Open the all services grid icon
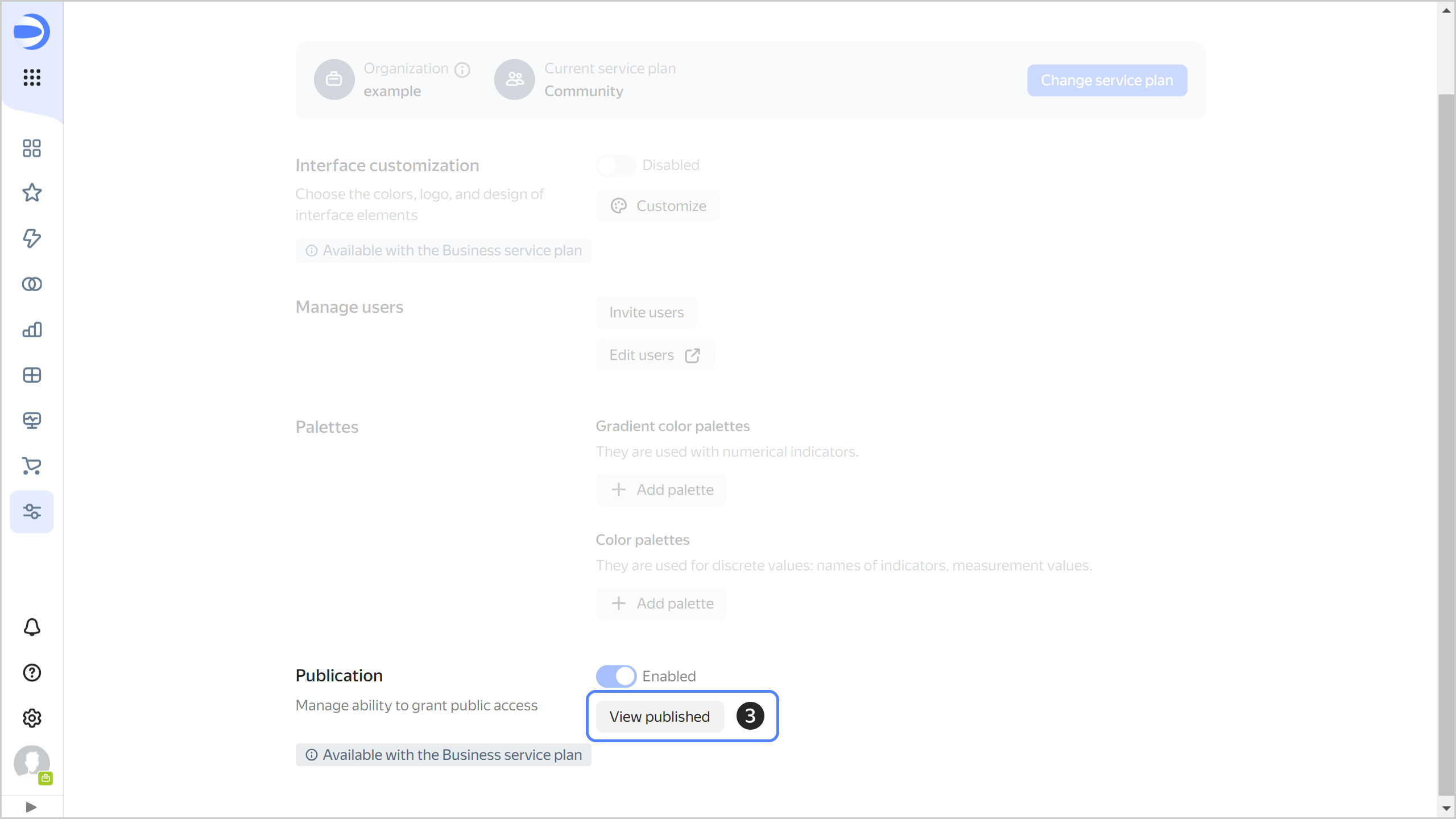Screen dimensions: 1456x819 [x=32, y=77]
